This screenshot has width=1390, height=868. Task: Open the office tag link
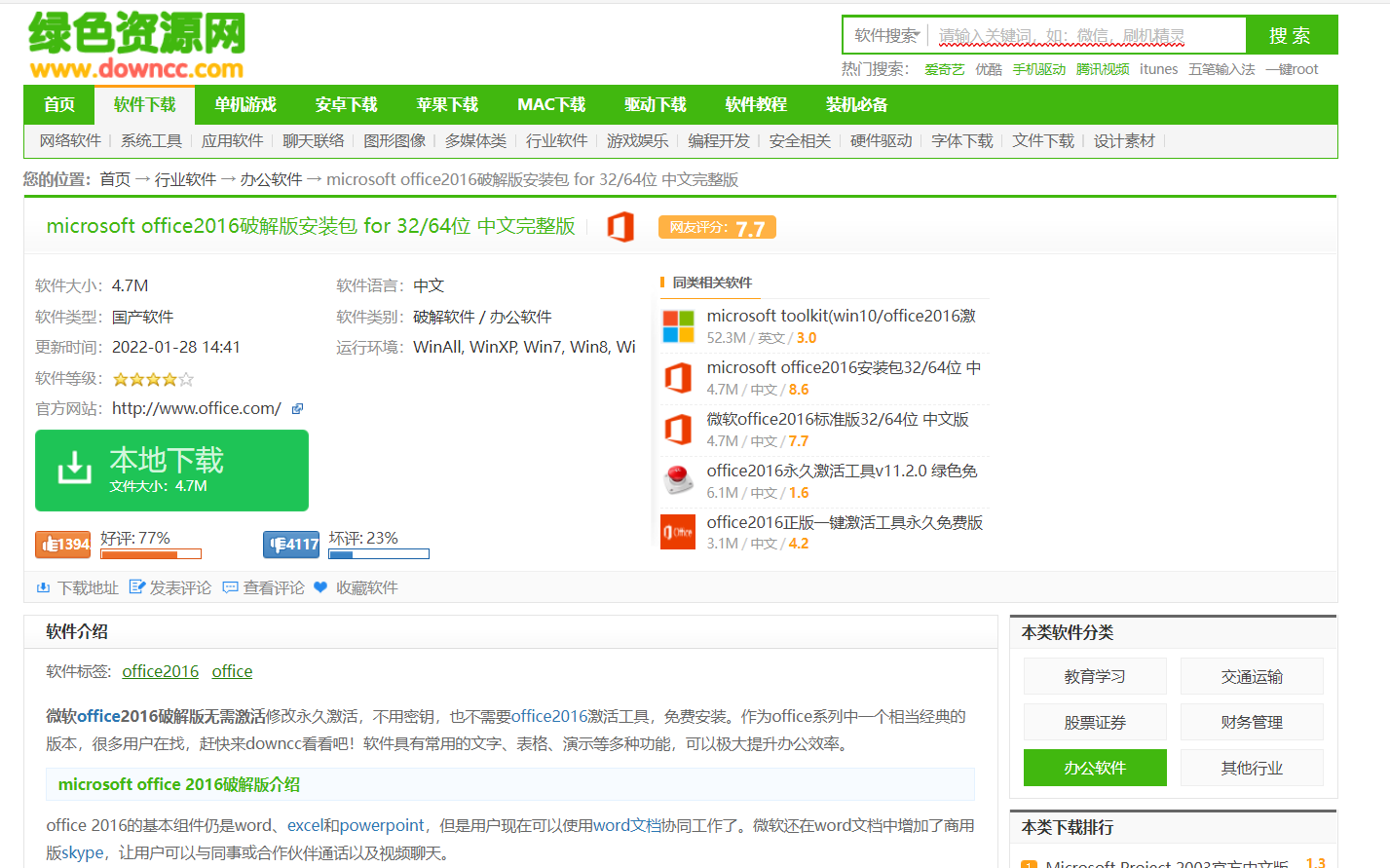(232, 671)
